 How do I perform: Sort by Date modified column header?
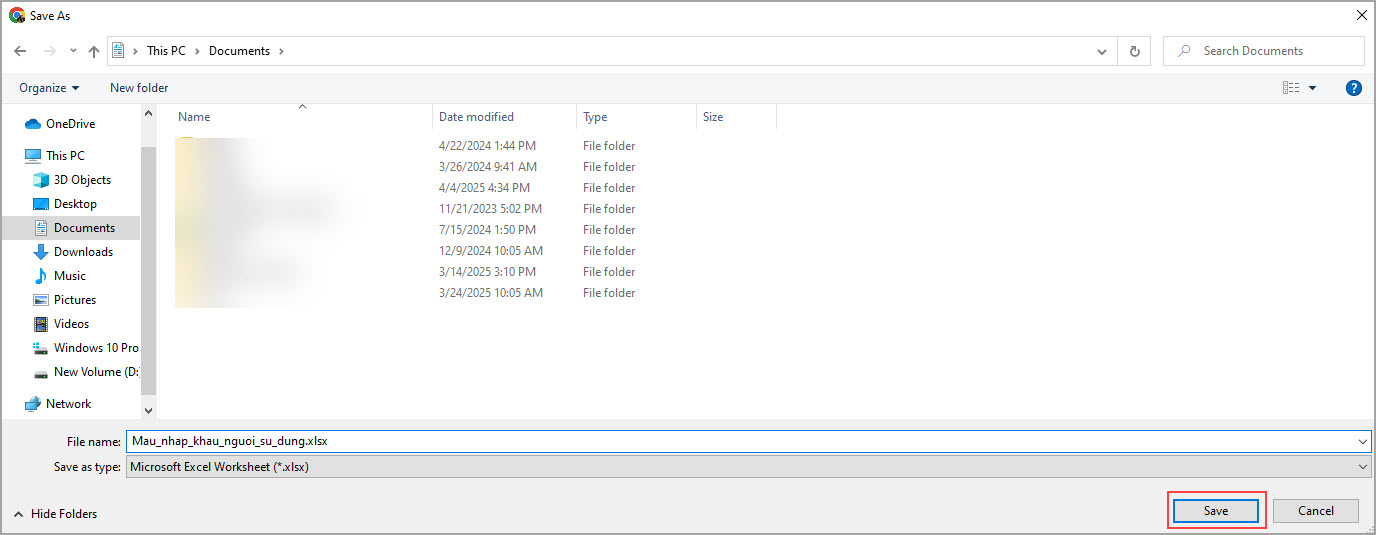(x=476, y=117)
